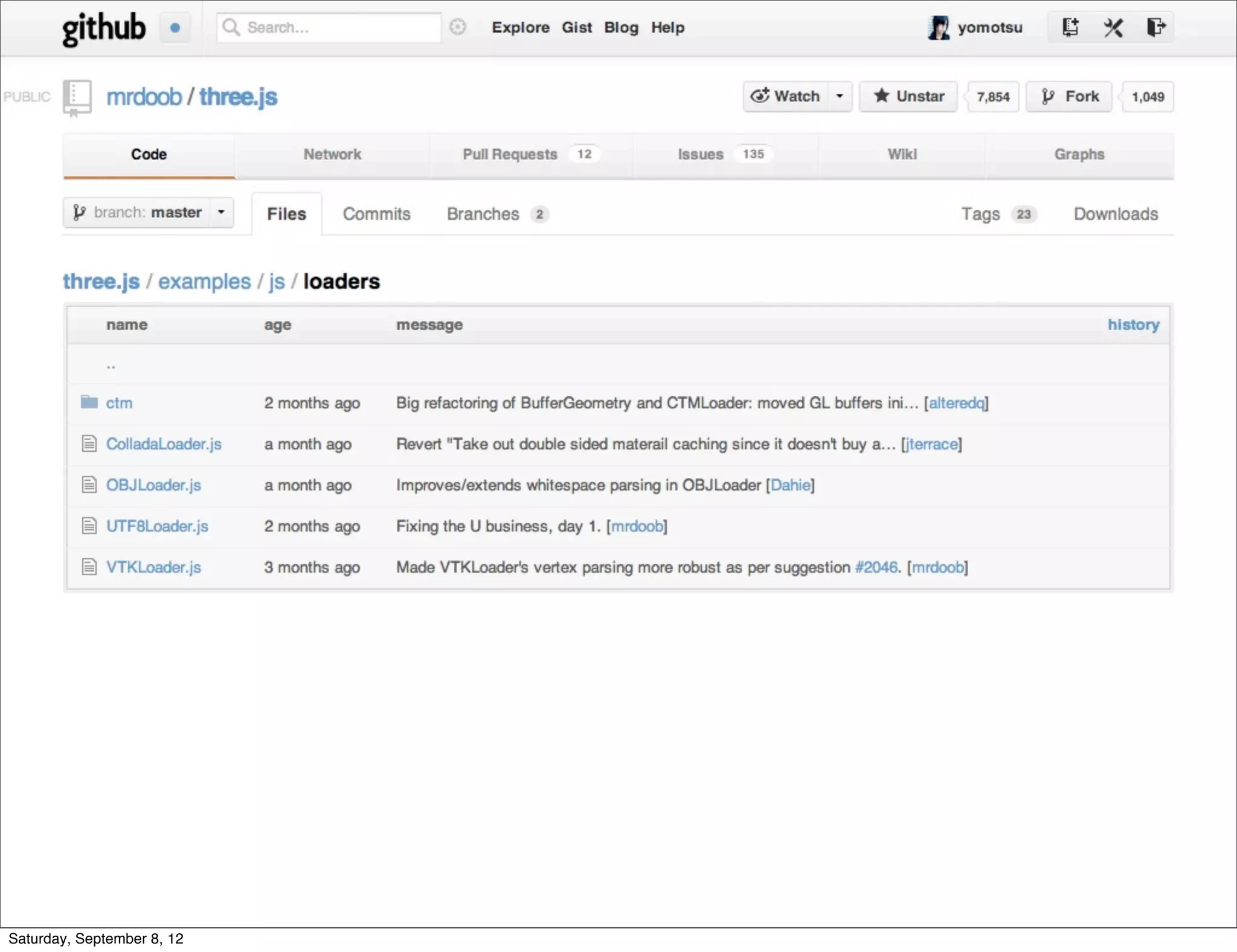Click the blue notifications indicator dot

pyautogui.click(x=175, y=28)
